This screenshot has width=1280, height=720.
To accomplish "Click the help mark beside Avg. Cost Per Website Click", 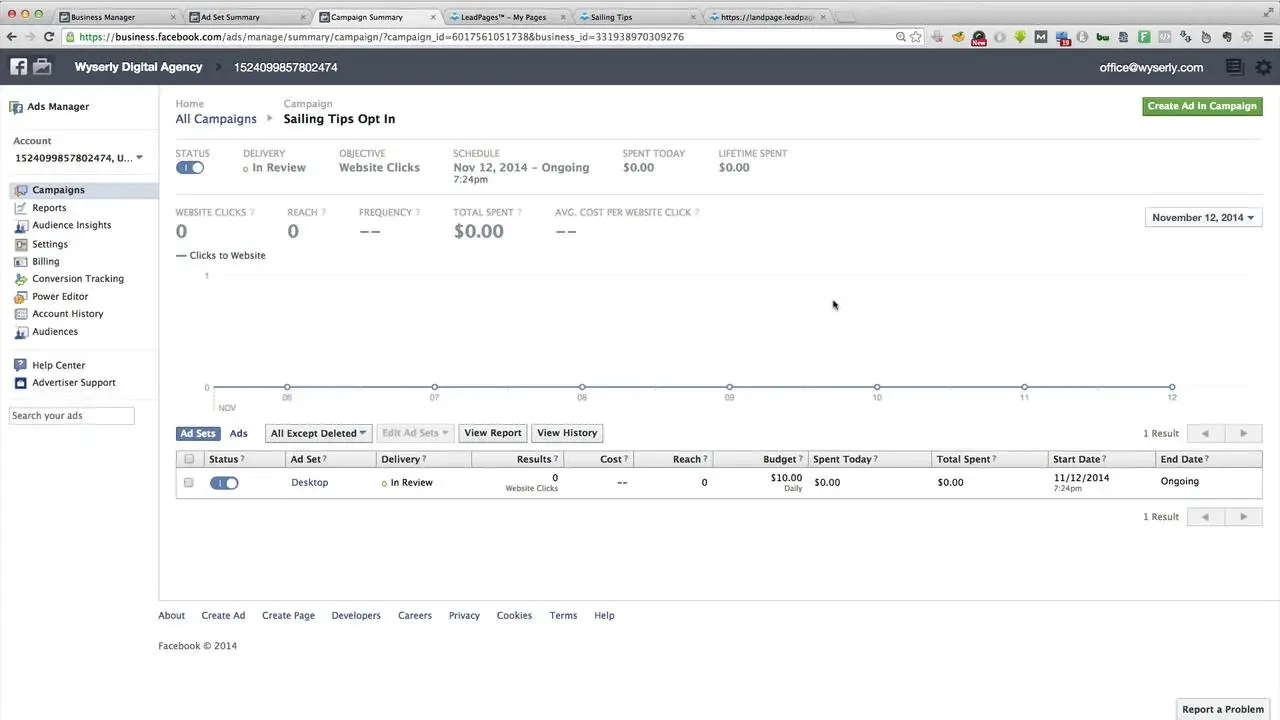I will (x=697, y=213).
